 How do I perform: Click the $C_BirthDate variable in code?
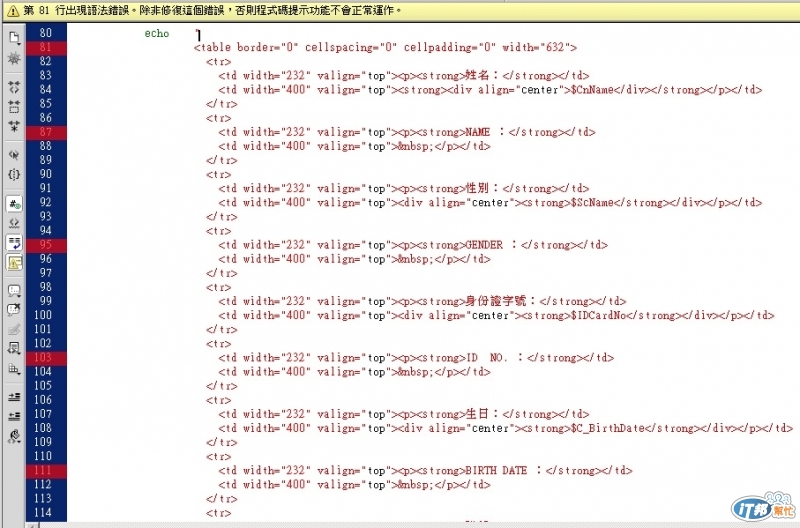click(608, 428)
